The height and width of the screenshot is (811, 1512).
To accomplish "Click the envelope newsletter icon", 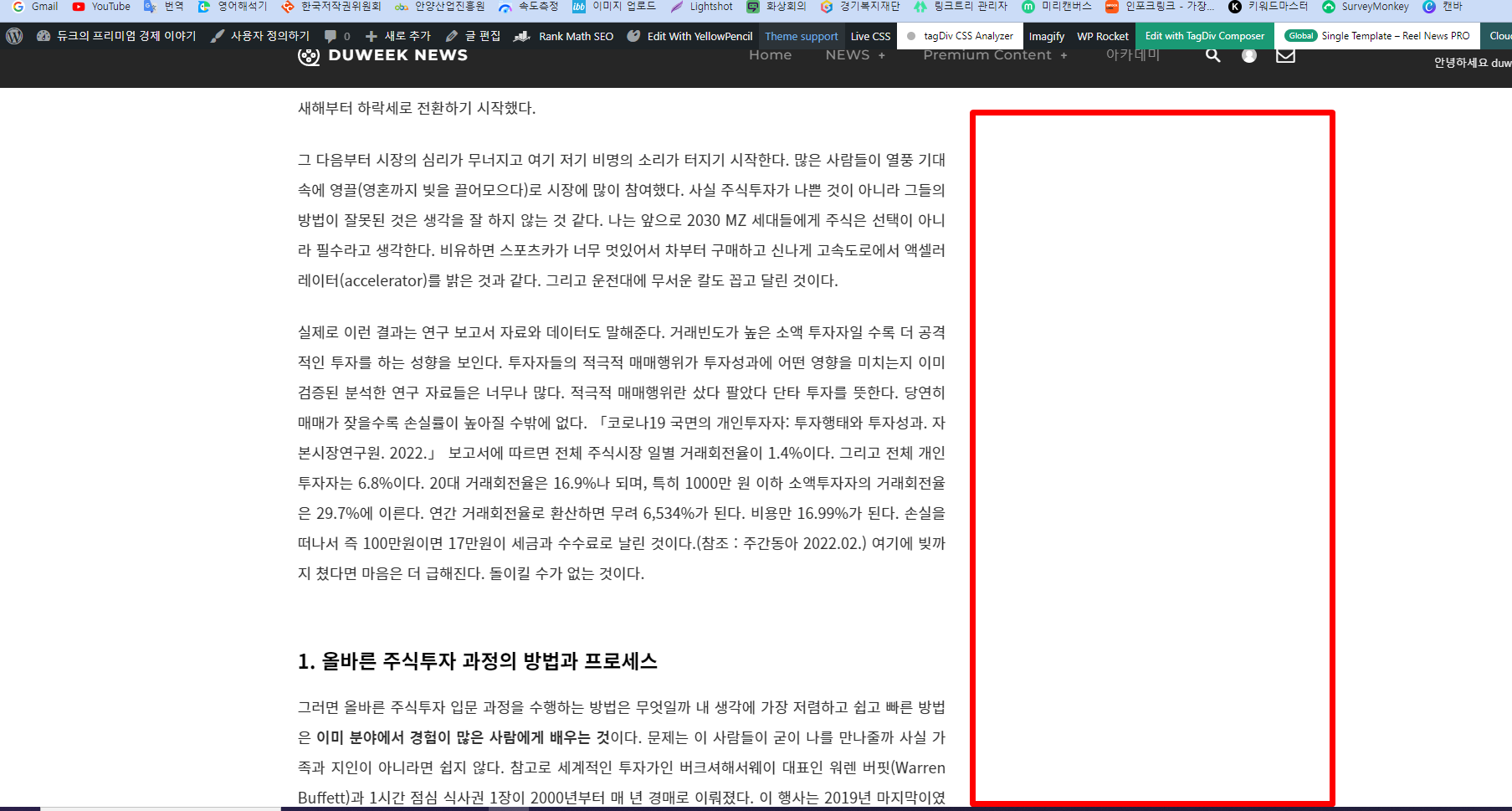I will 1286,55.
